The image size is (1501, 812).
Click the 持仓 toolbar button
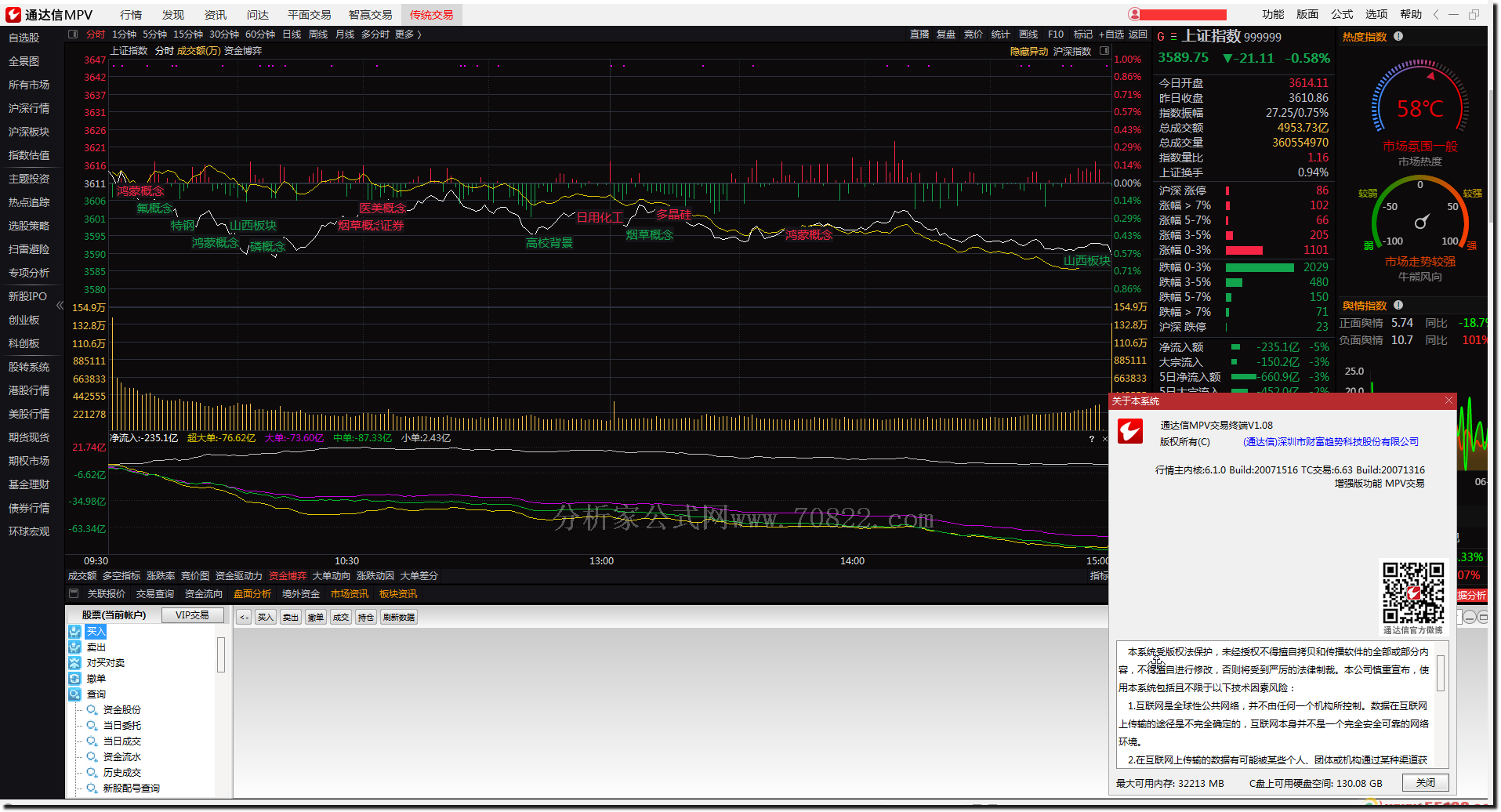pos(366,618)
